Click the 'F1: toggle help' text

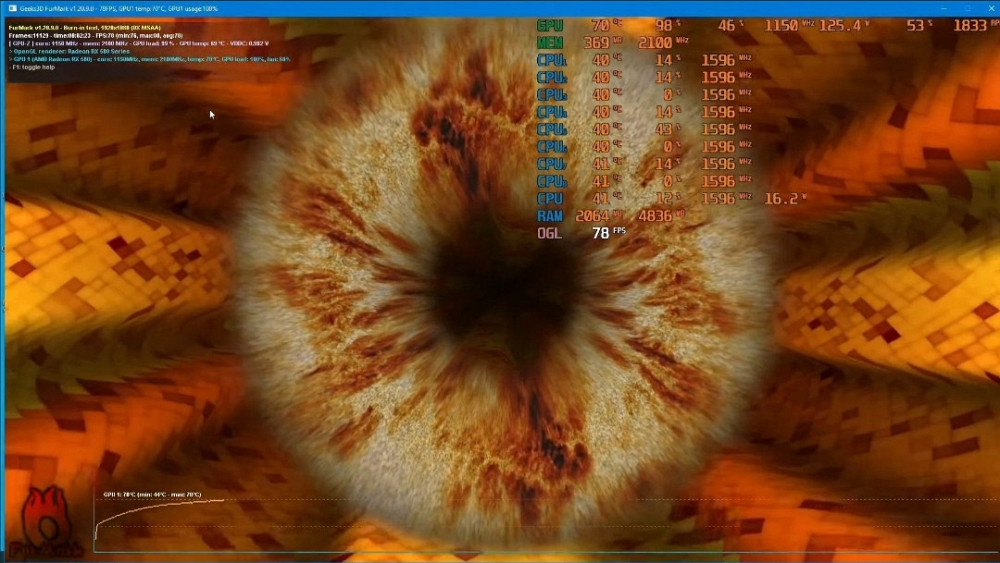pyautogui.click(x=34, y=66)
